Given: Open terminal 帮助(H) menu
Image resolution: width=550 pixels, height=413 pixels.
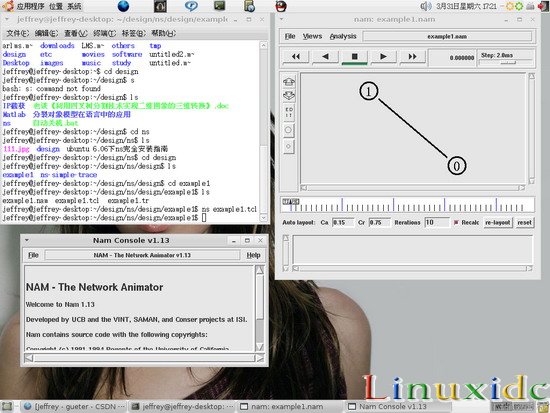Looking at the screenshot, I should pos(163,33).
